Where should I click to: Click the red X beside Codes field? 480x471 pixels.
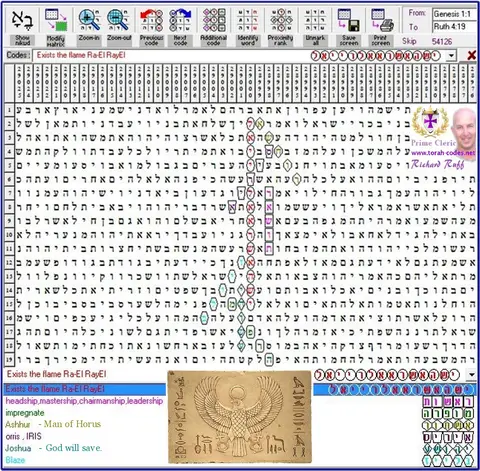471,55
